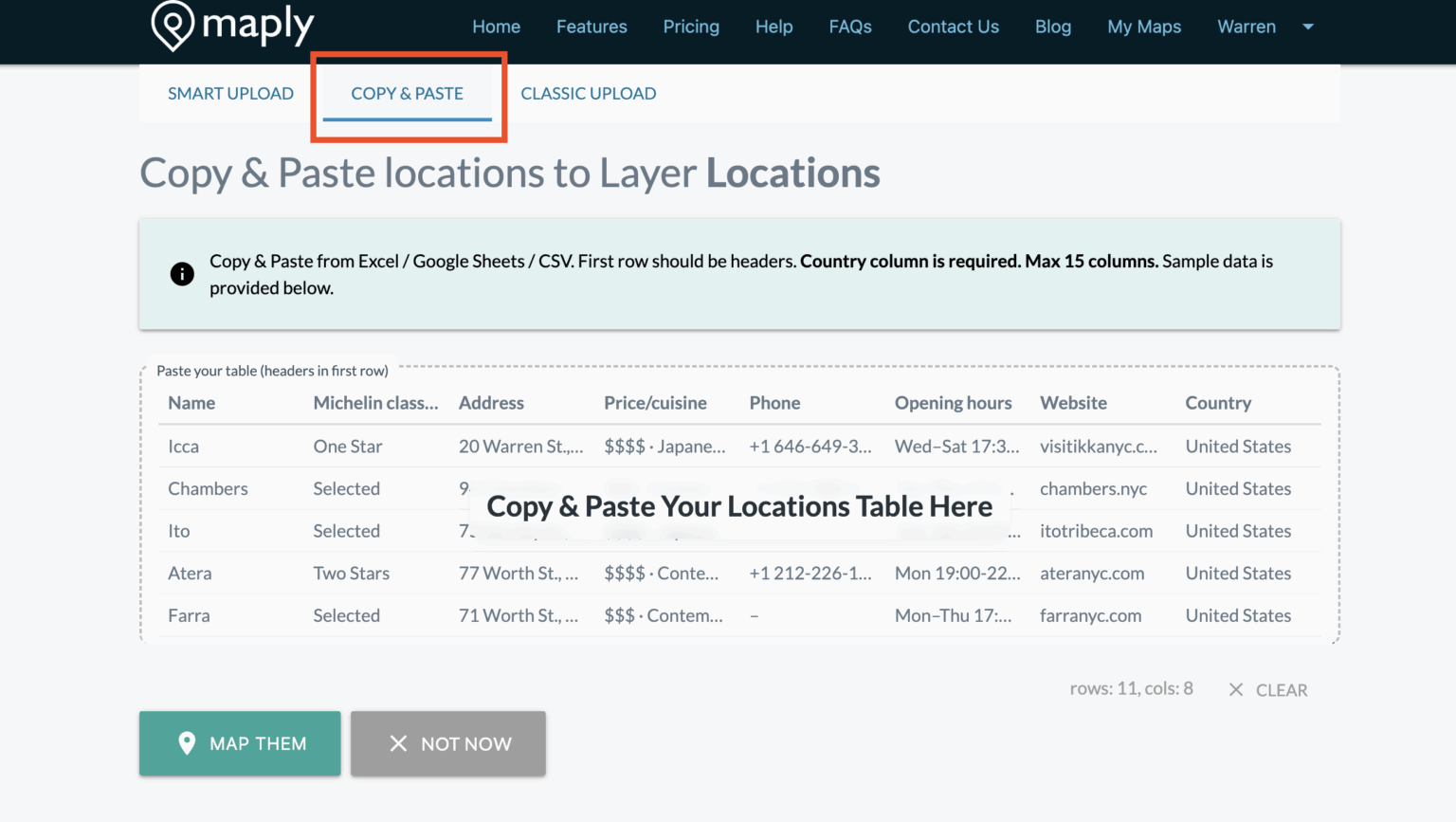The image size is (1456, 822).
Task: Click the Maply logo icon
Action: (173, 26)
